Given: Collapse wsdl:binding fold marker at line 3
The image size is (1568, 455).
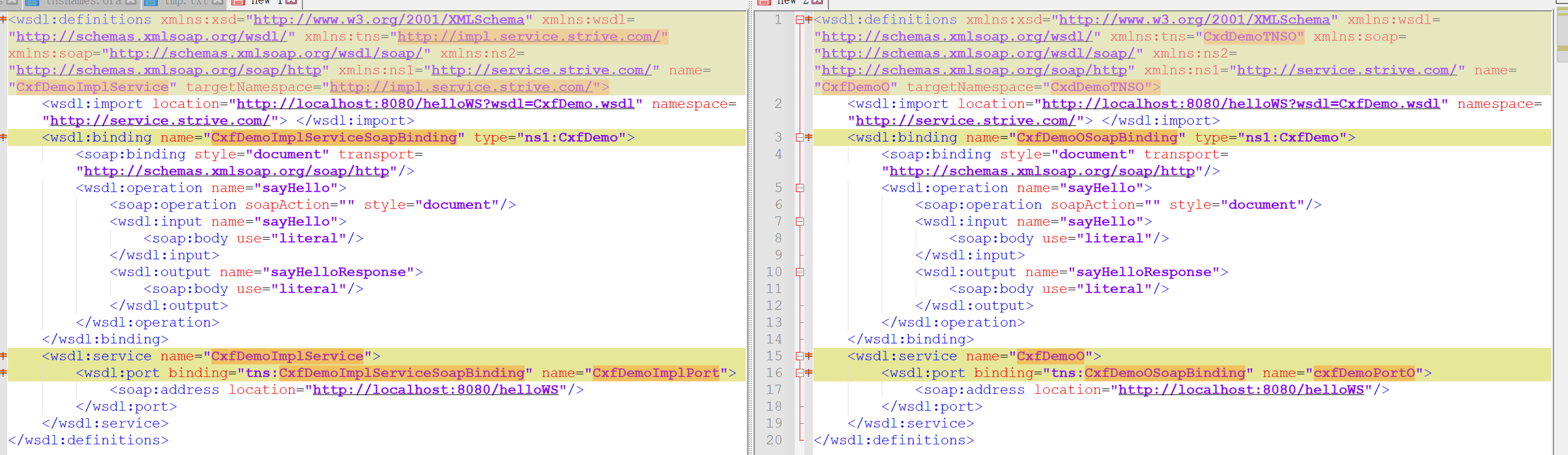Looking at the screenshot, I should (x=799, y=138).
